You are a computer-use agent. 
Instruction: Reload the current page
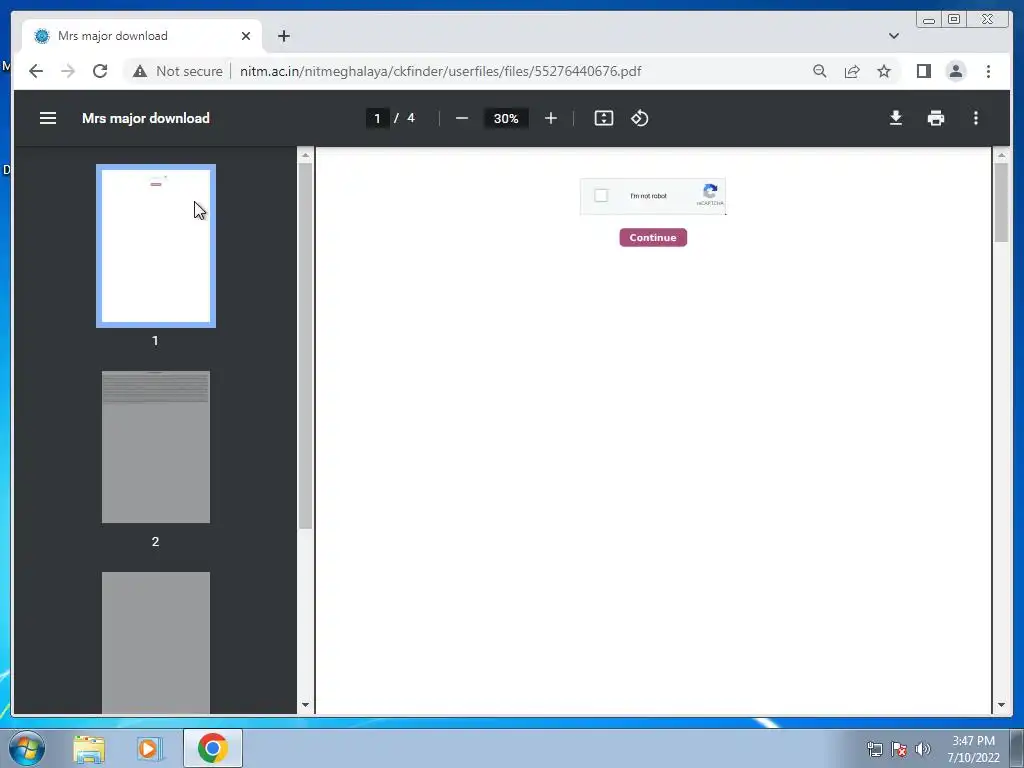(100, 71)
